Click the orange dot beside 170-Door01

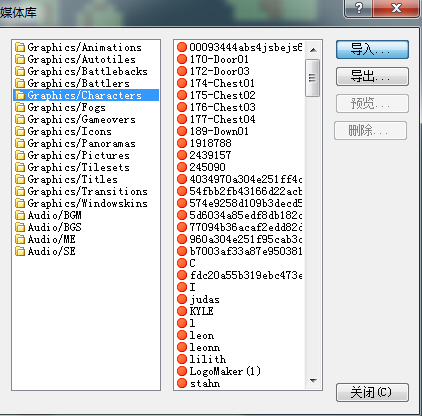coord(182,59)
